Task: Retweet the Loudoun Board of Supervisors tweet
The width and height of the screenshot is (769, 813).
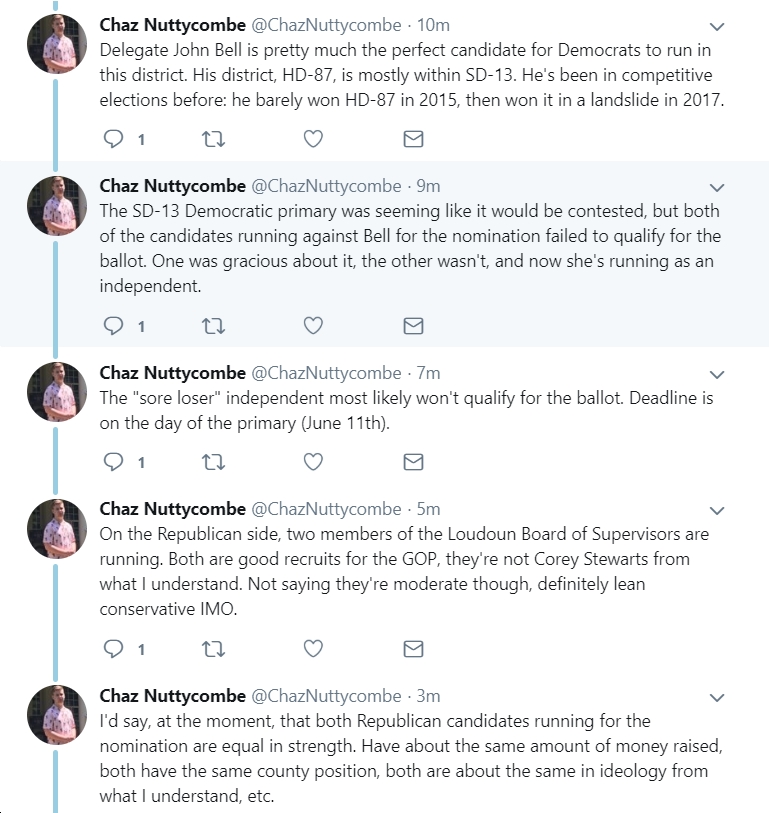Action: (x=213, y=649)
